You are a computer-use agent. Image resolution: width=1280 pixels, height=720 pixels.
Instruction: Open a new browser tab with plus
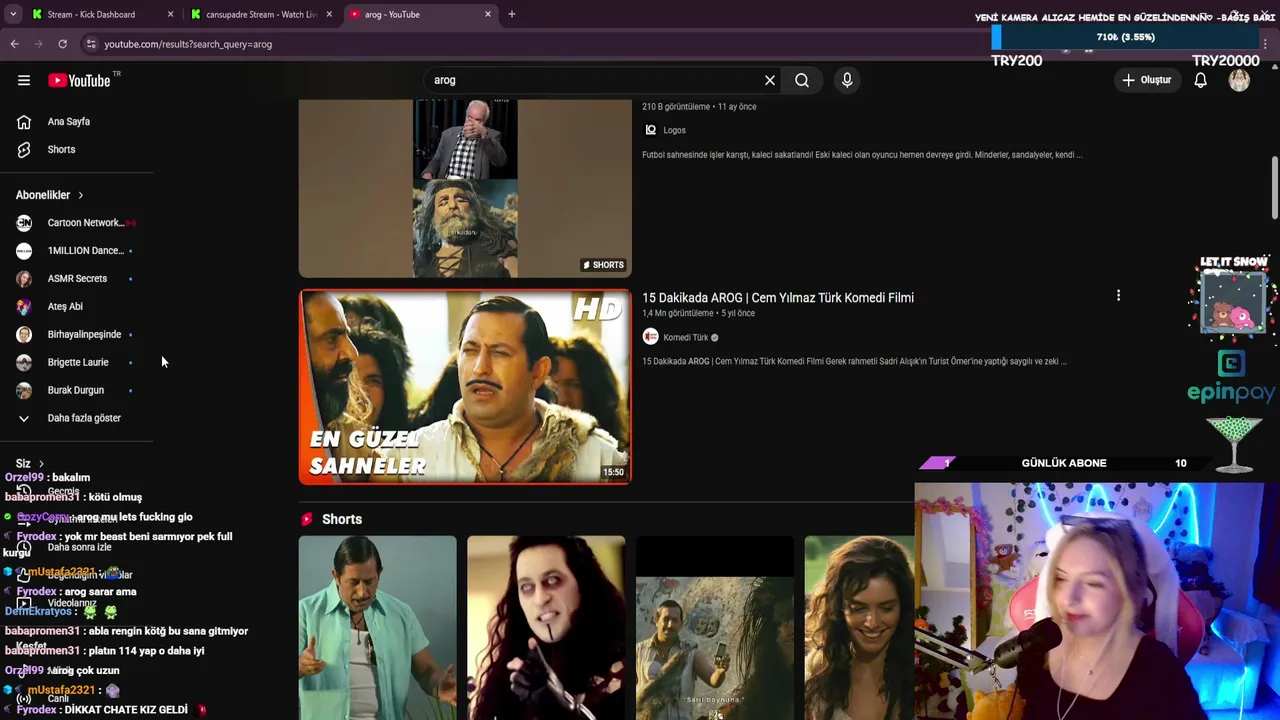point(512,14)
